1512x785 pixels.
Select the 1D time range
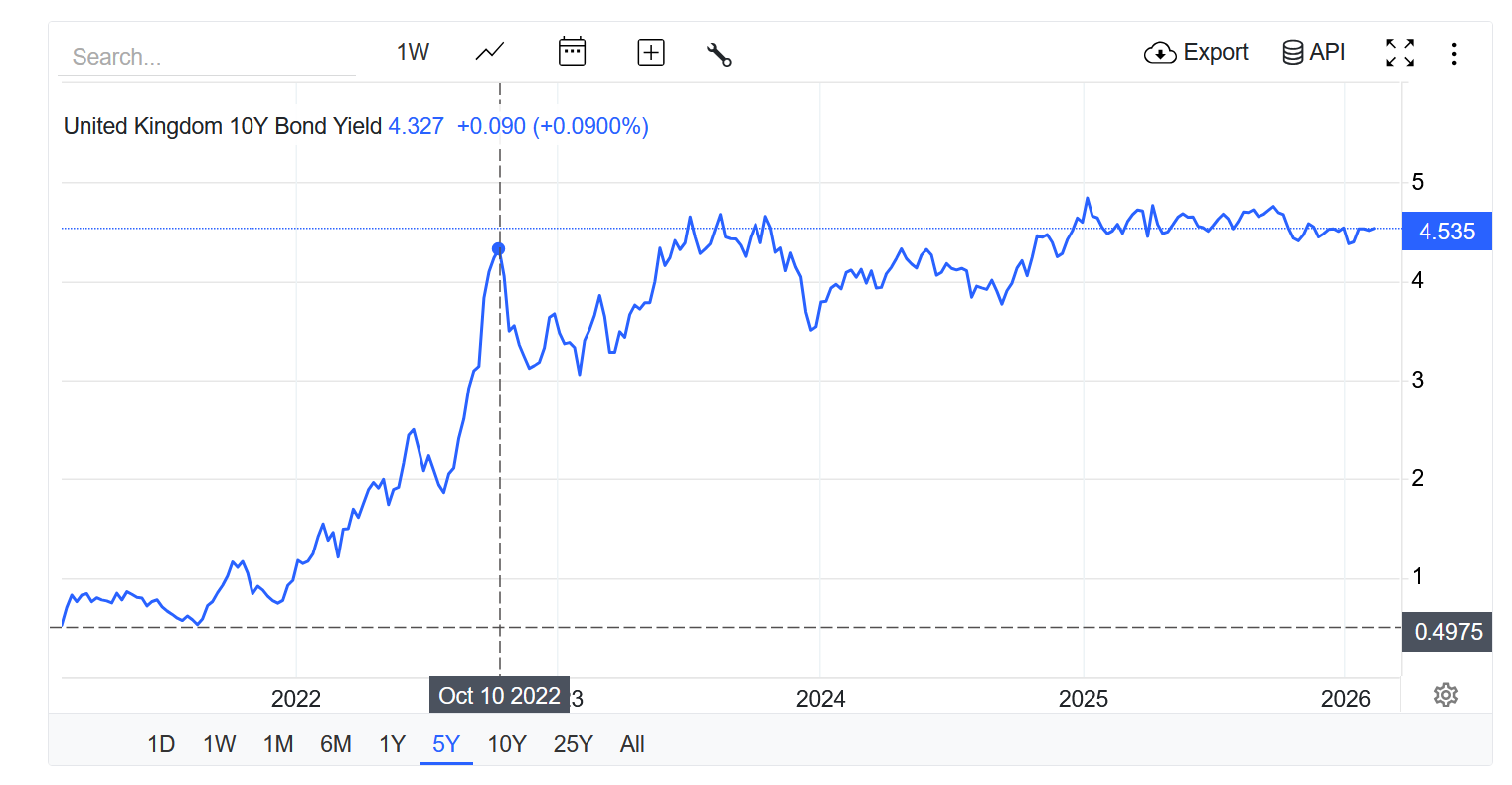point(161,744)
